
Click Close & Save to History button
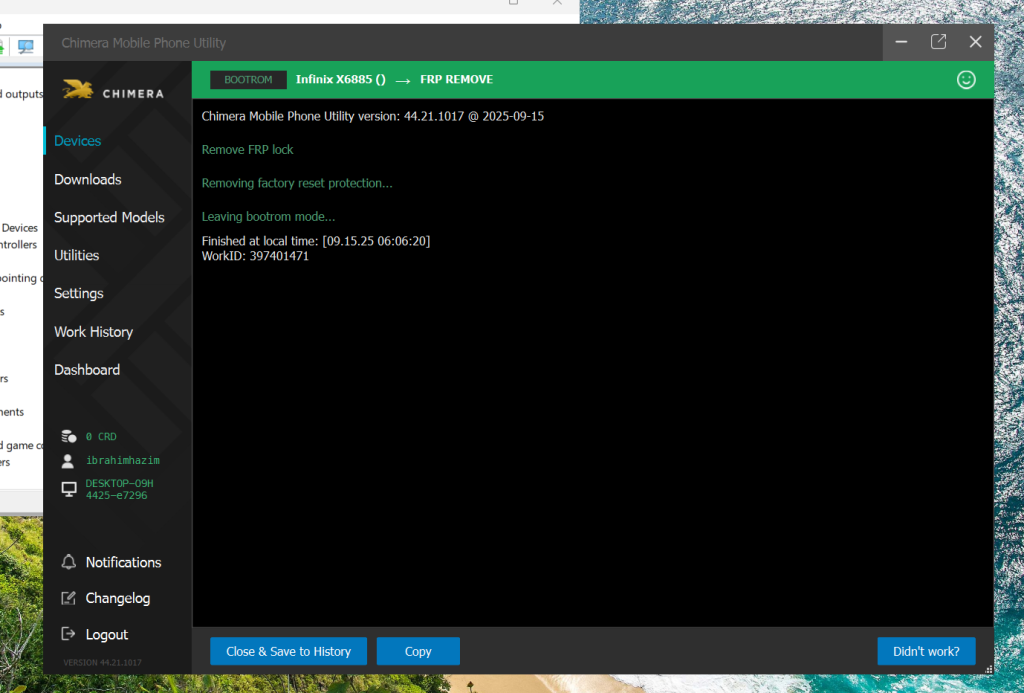288,651
